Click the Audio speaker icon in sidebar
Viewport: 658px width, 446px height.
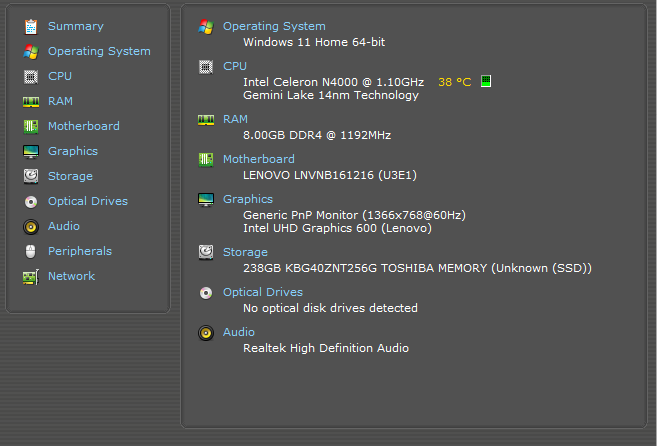[x=31, y=227]
